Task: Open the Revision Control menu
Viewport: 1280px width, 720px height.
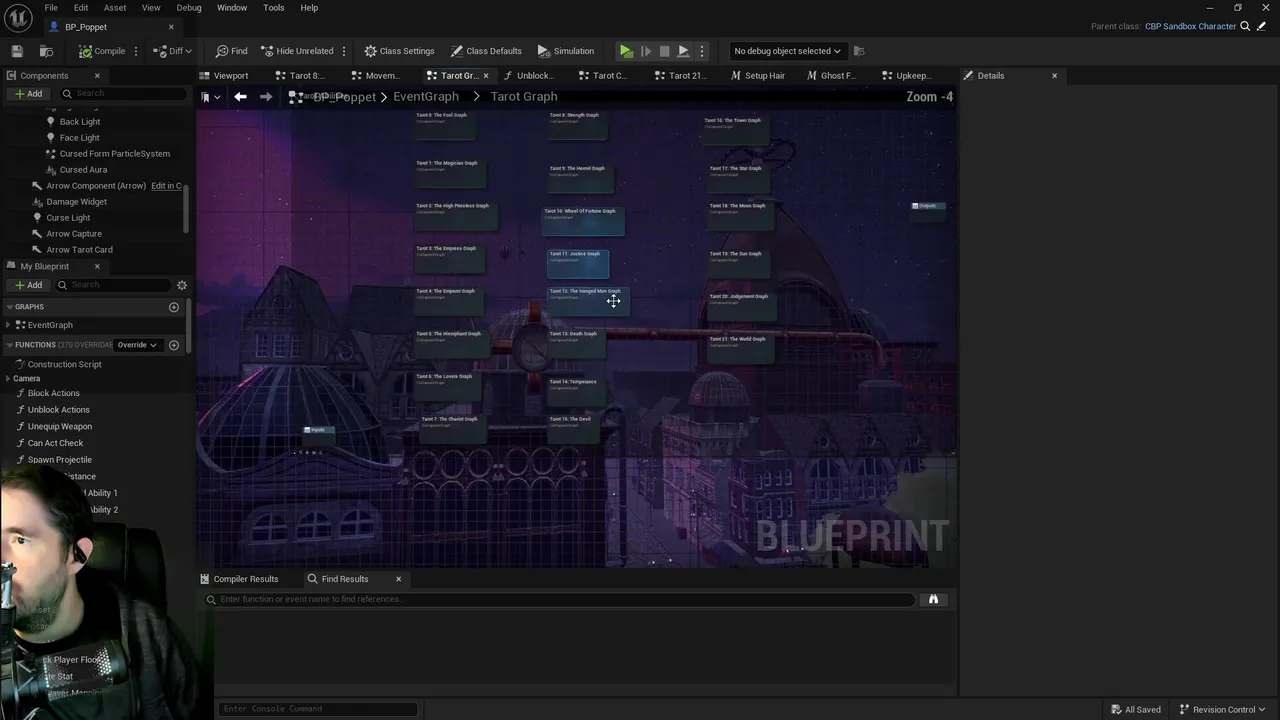Action: (x=1222, y=710)
